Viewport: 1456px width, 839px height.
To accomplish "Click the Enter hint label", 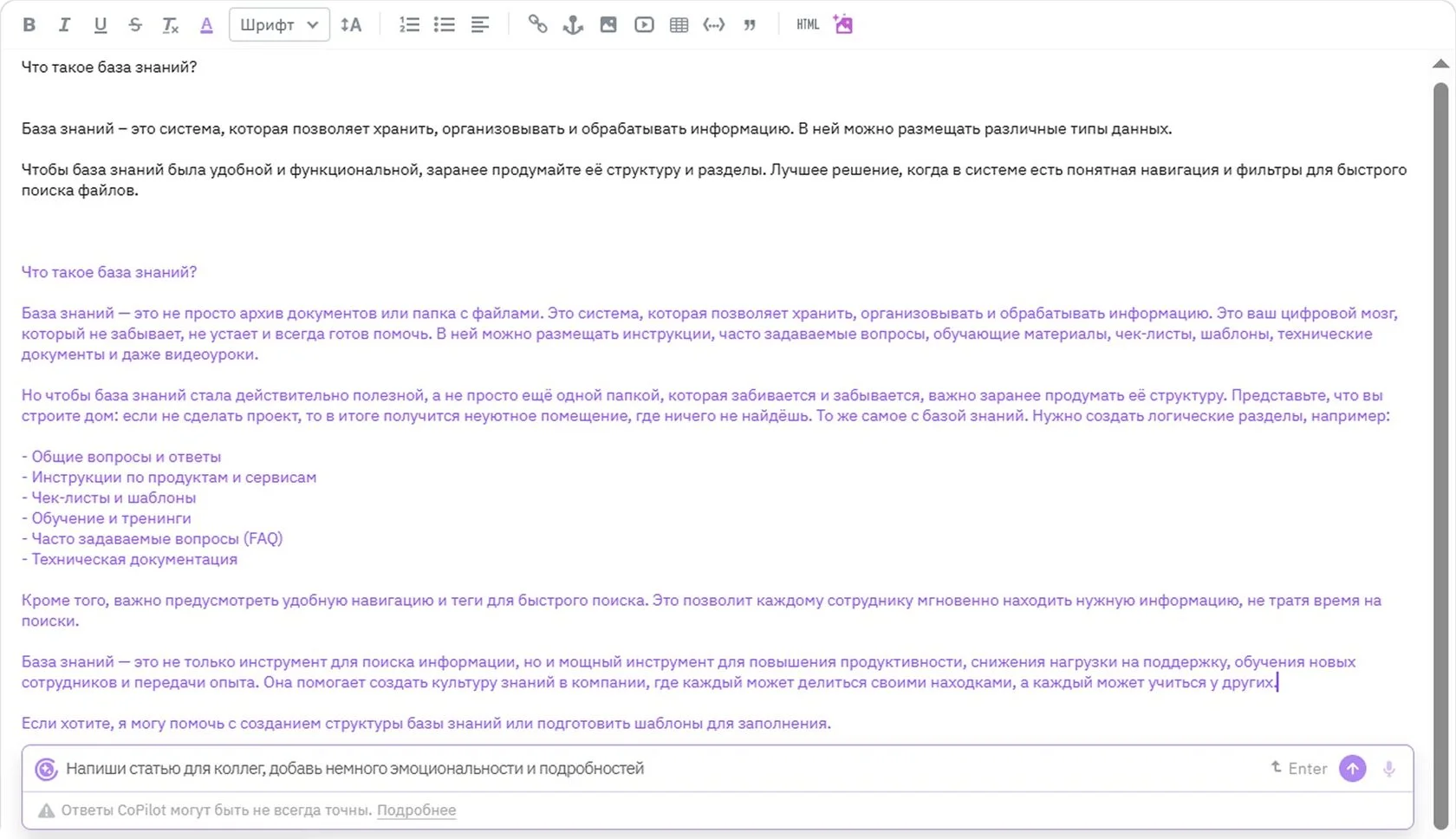I will coord(1299,768).
